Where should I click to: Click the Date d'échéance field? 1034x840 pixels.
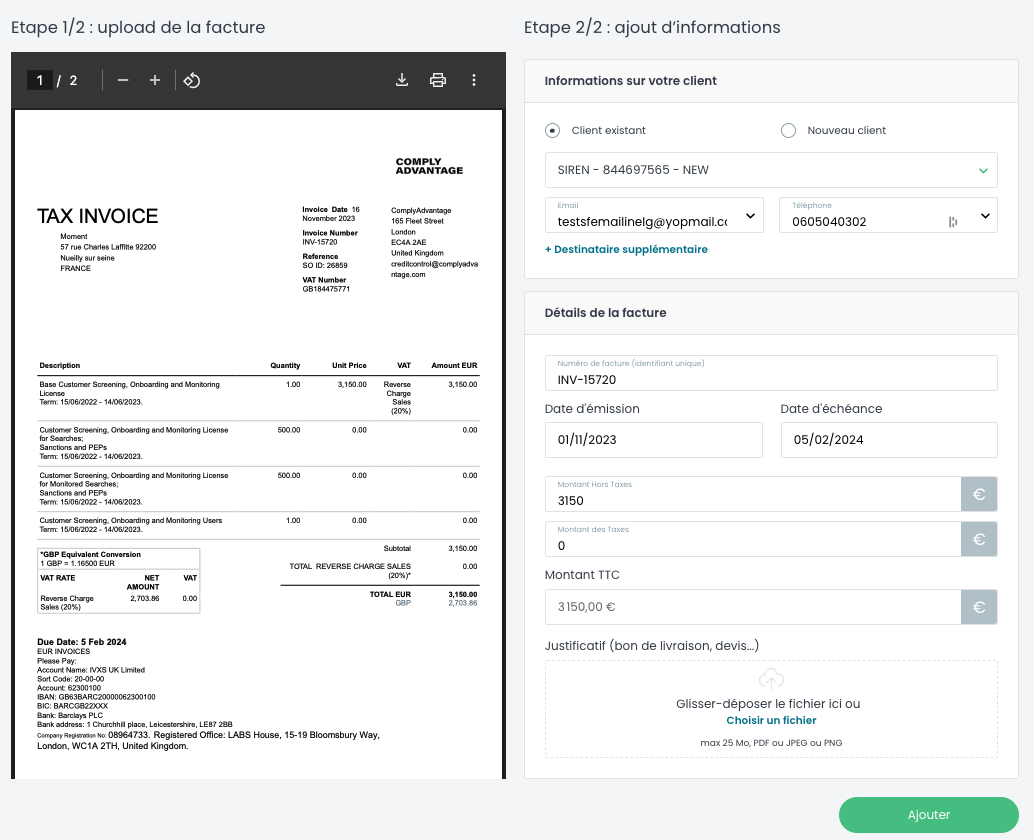pyautogui.click(x=889, y=440)
